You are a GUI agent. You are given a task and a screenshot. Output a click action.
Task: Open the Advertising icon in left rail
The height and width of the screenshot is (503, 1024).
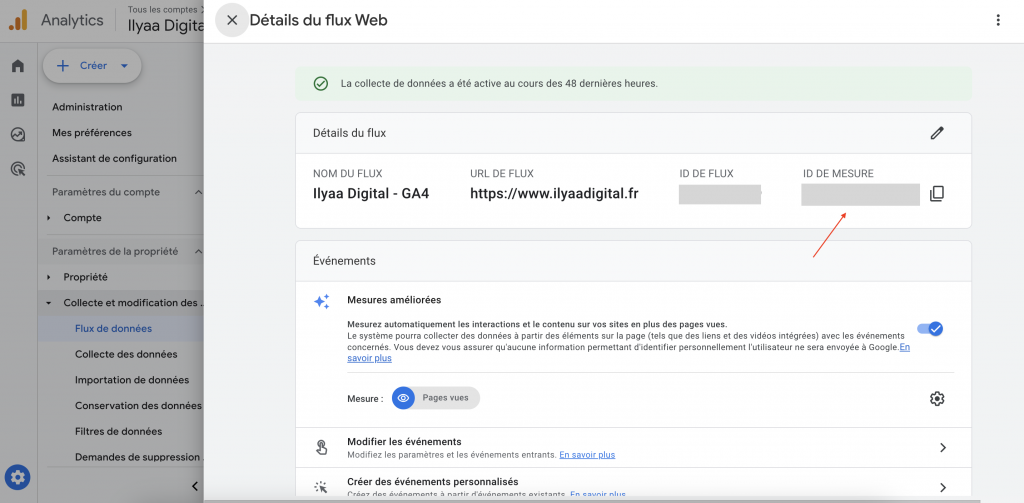point(18,169)
